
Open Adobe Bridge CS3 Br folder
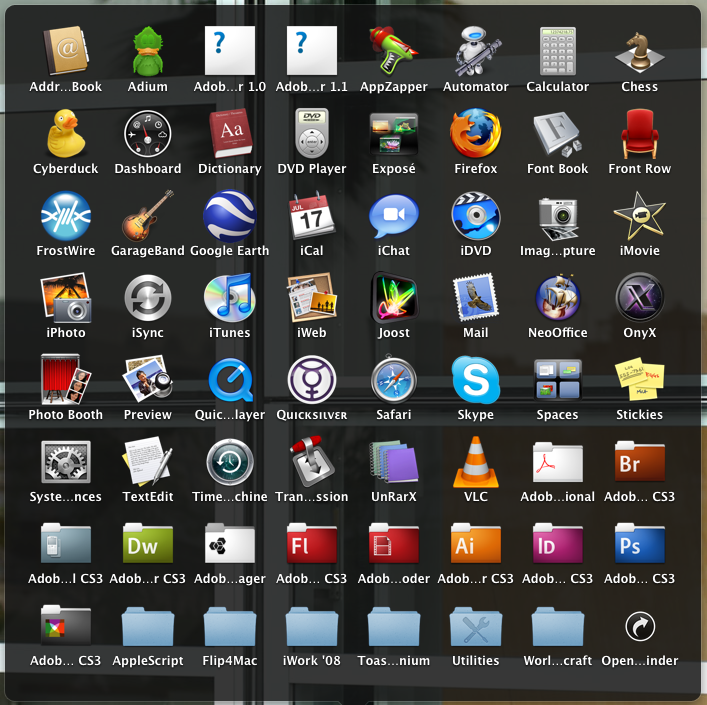(x=640, y=462)
